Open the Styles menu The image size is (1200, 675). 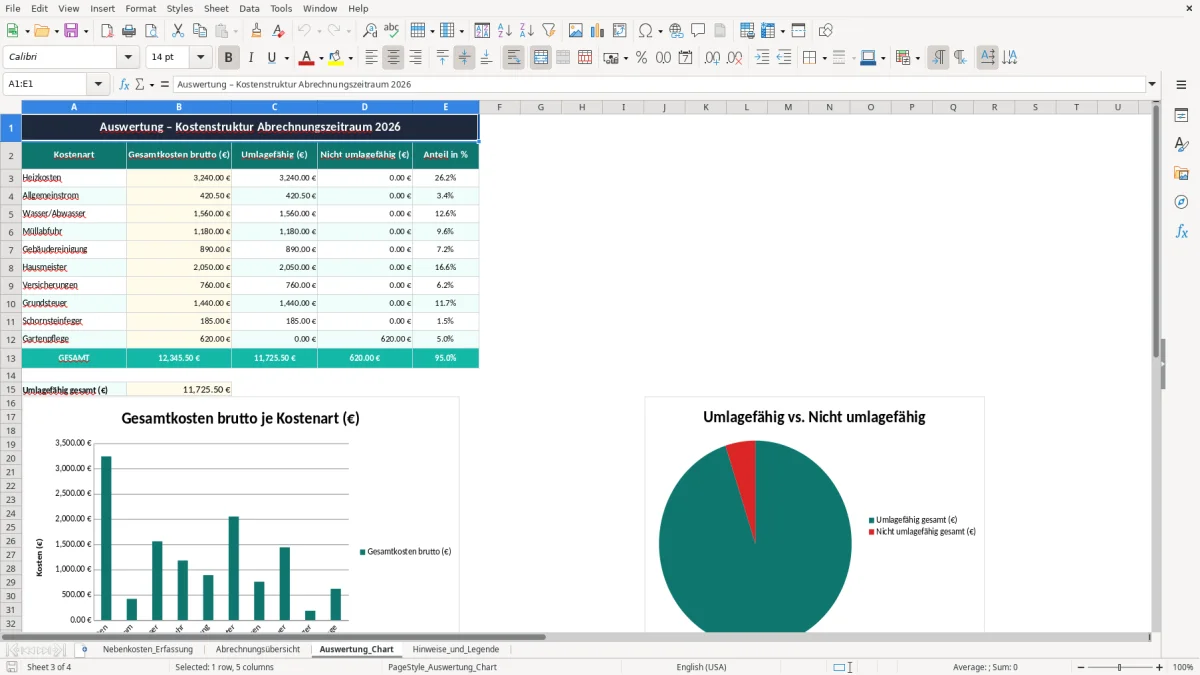pos(180,8)
